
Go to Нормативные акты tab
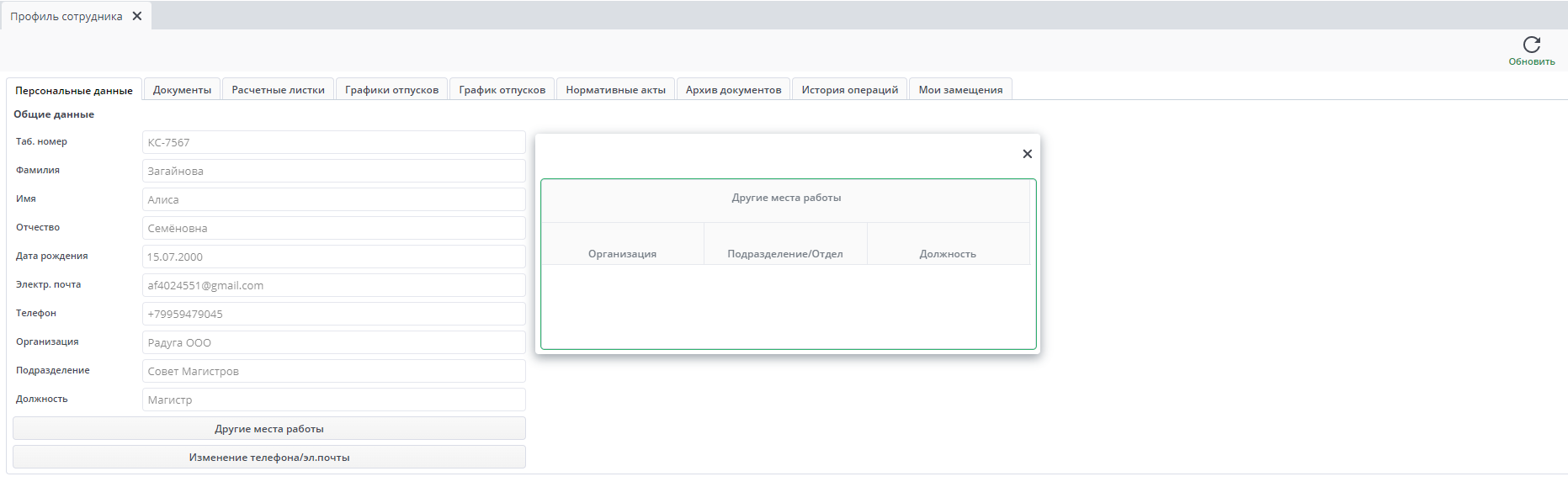(x=615, y=90)
